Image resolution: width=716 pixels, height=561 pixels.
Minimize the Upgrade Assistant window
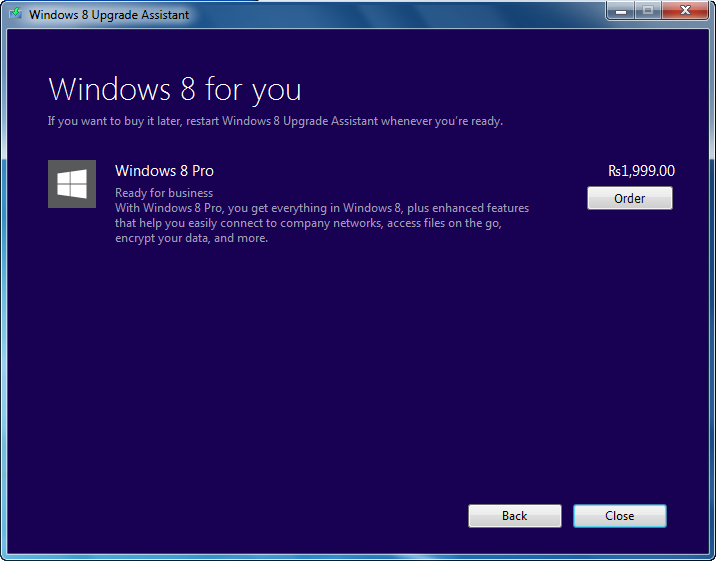point(621,10)
